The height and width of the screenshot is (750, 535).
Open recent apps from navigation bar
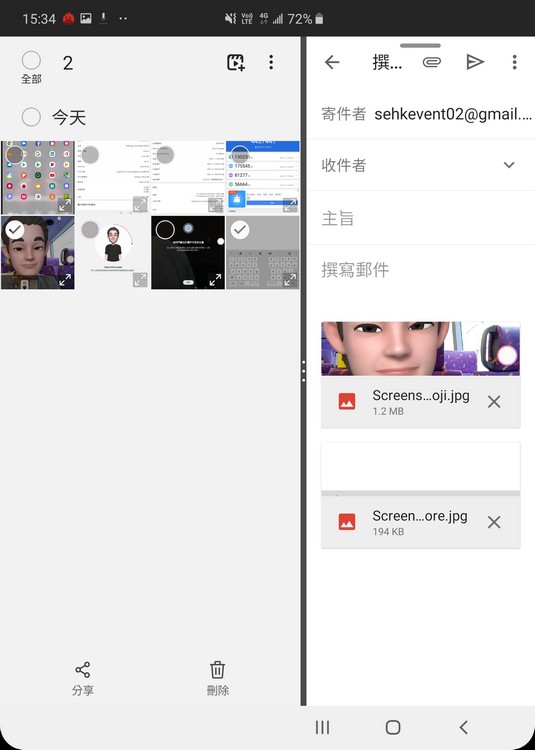(322, 728)
